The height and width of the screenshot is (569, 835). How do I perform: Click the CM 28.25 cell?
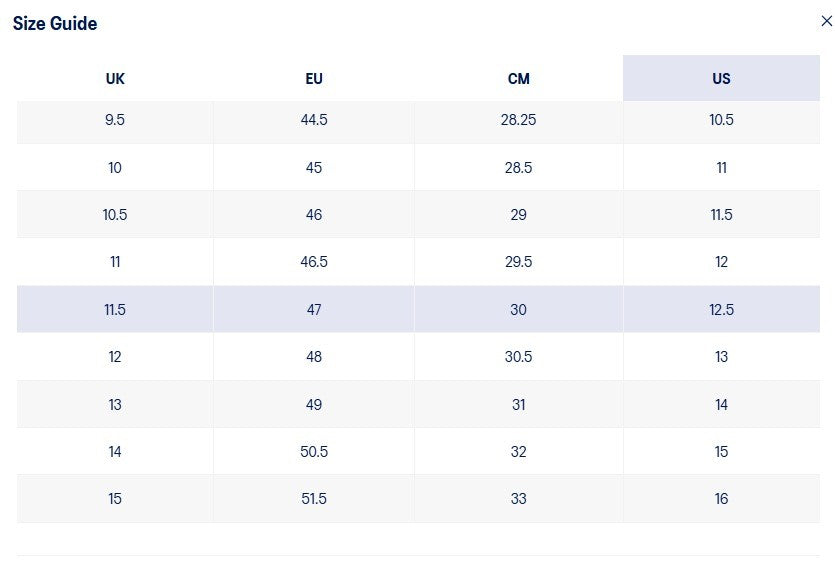(518, 120)
